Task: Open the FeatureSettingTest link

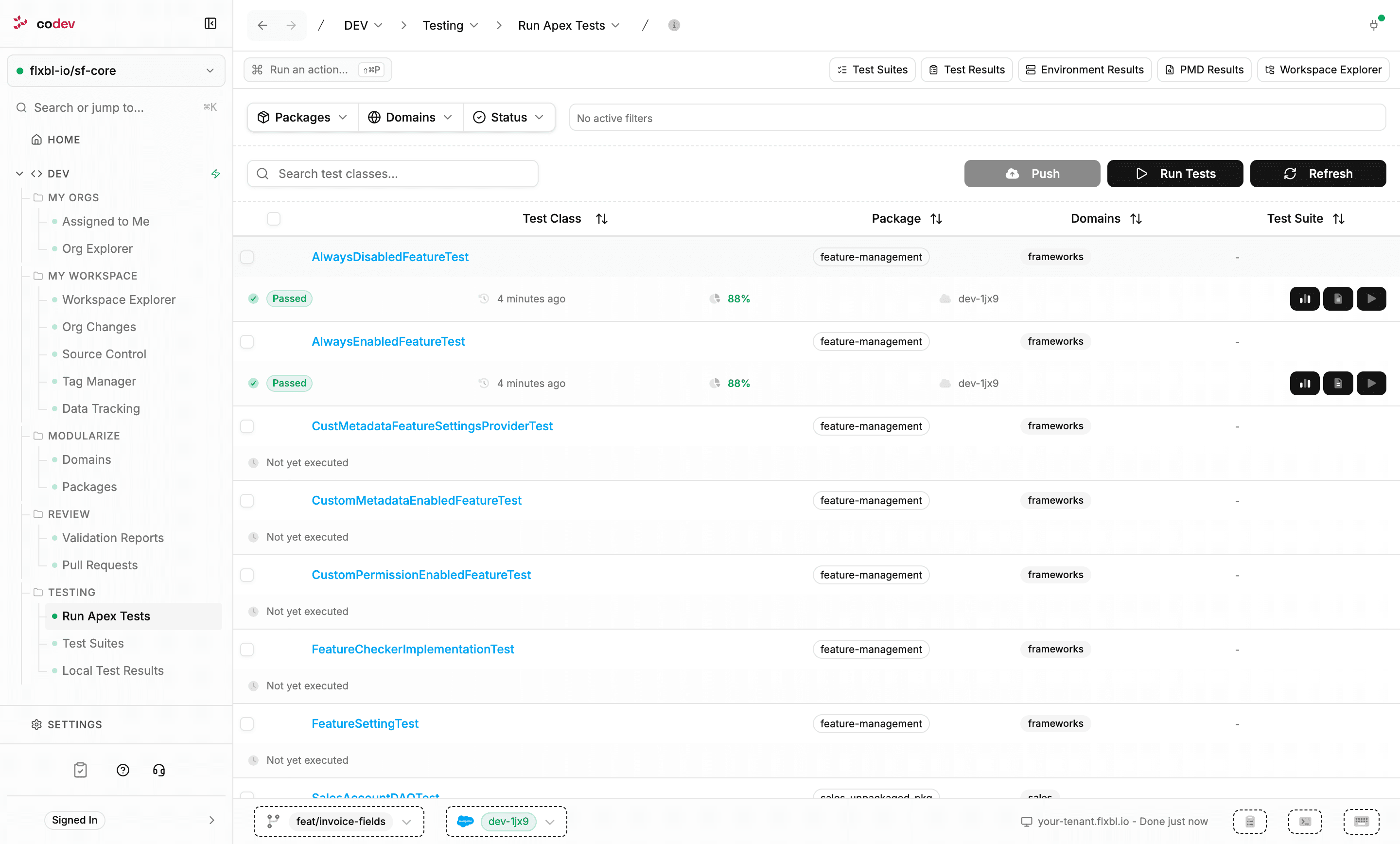Action: pyautogui.click(x=365, y=723)
